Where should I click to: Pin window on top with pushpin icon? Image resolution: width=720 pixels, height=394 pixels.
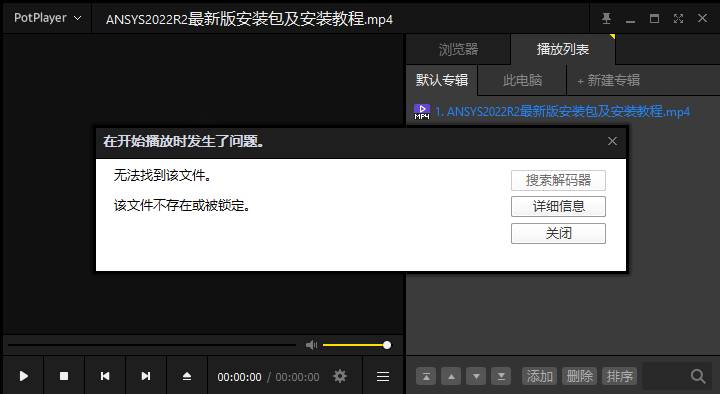pyautogui.click(x=606, y=18)
